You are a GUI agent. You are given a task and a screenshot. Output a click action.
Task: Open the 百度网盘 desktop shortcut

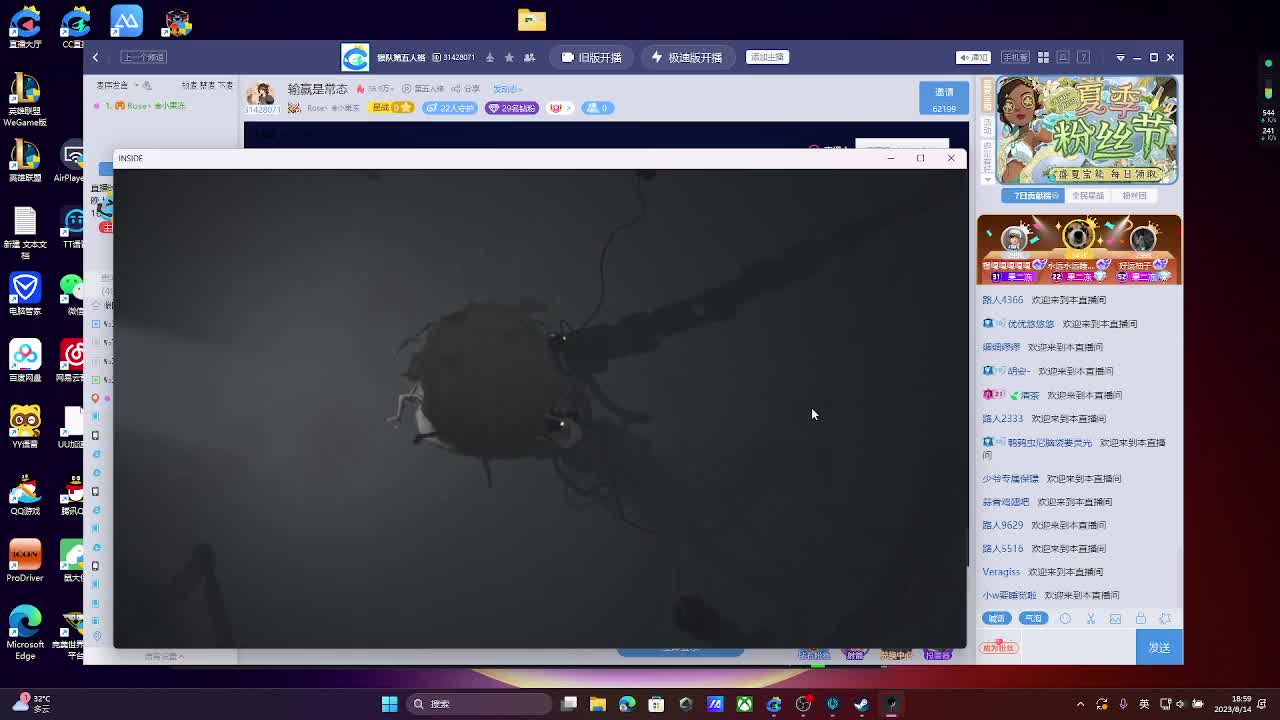[25, 362]
